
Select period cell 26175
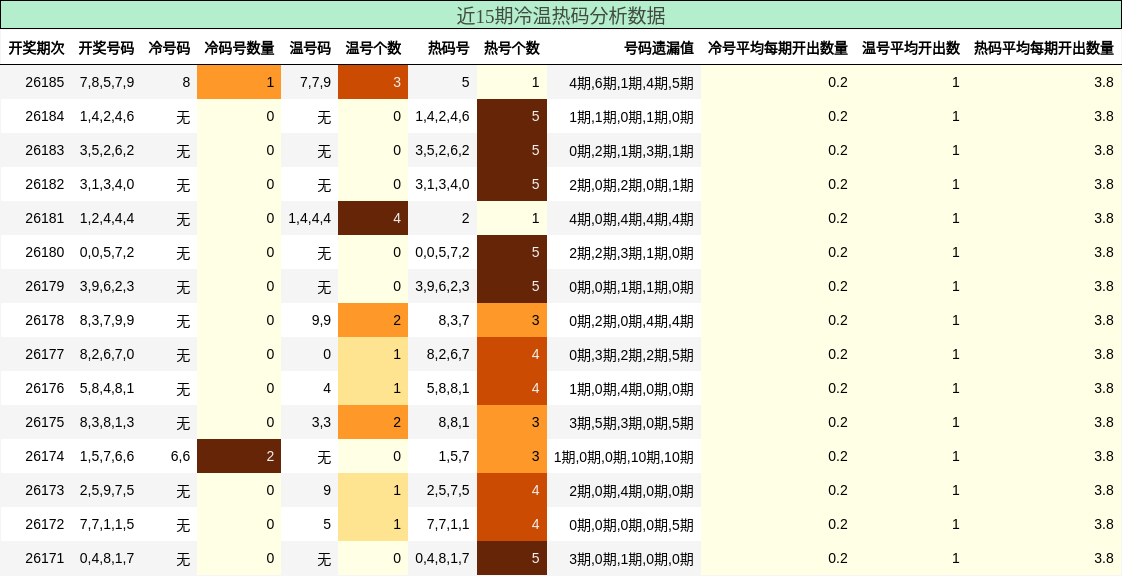(44, 422)
